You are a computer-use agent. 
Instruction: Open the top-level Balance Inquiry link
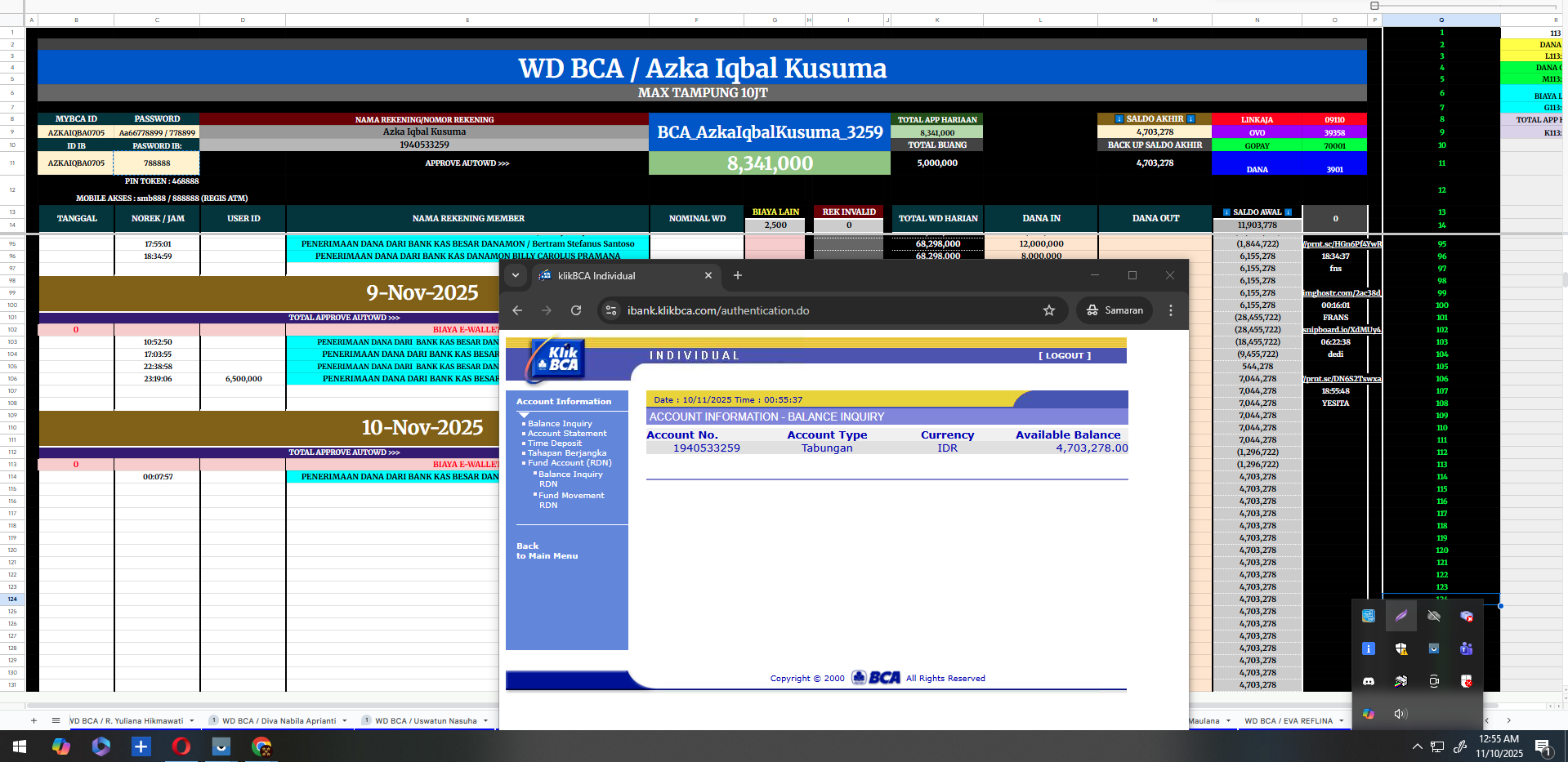click(x=560, y=423)
